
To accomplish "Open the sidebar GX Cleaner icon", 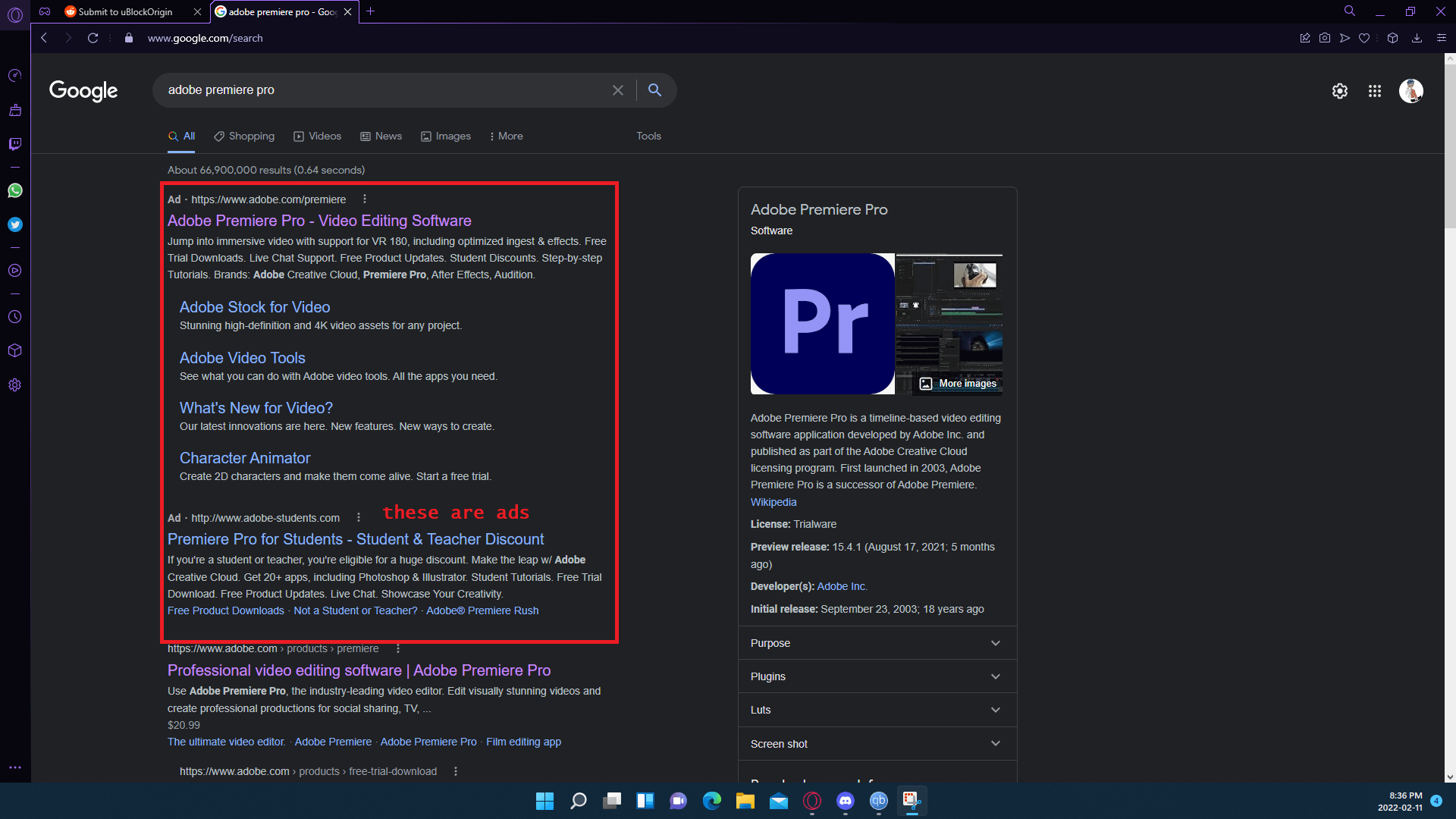I will [x=14, y=111].
